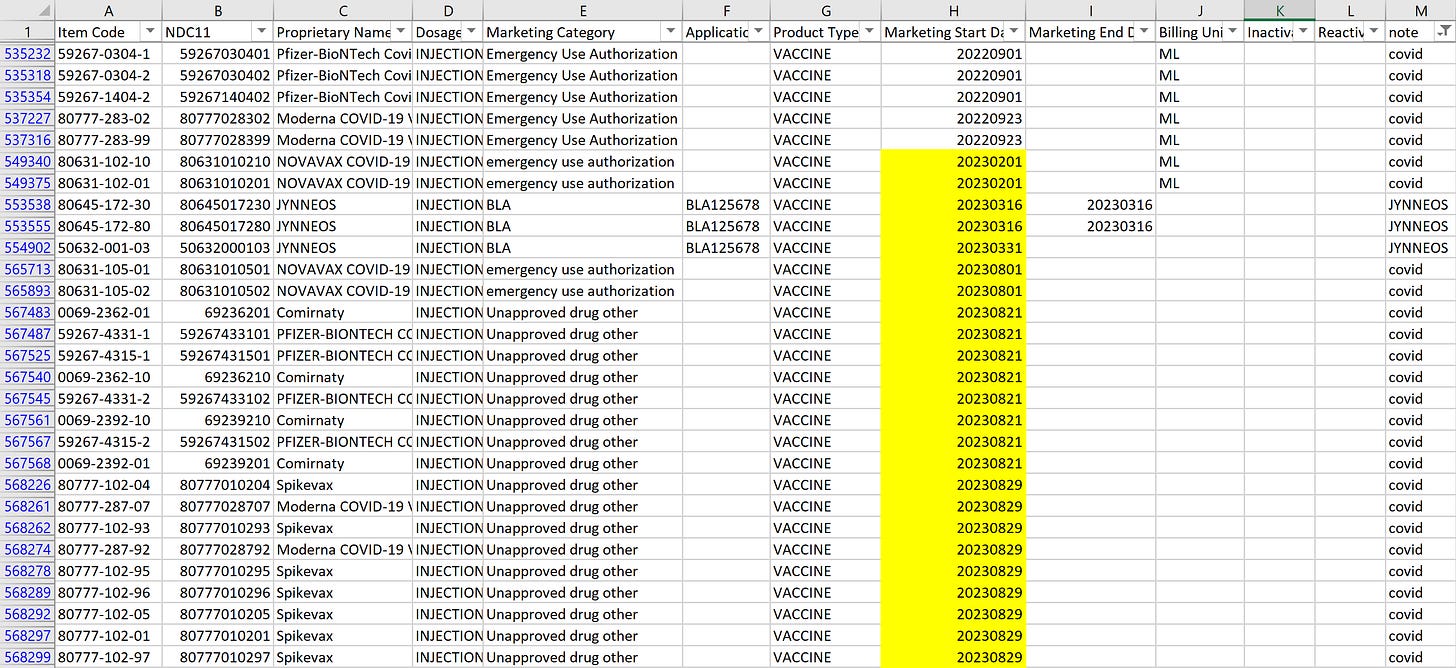This screenshot has width=1456, height=668.
Task: Click Comirnaty cell in row 567483
Action: (343, 313)
